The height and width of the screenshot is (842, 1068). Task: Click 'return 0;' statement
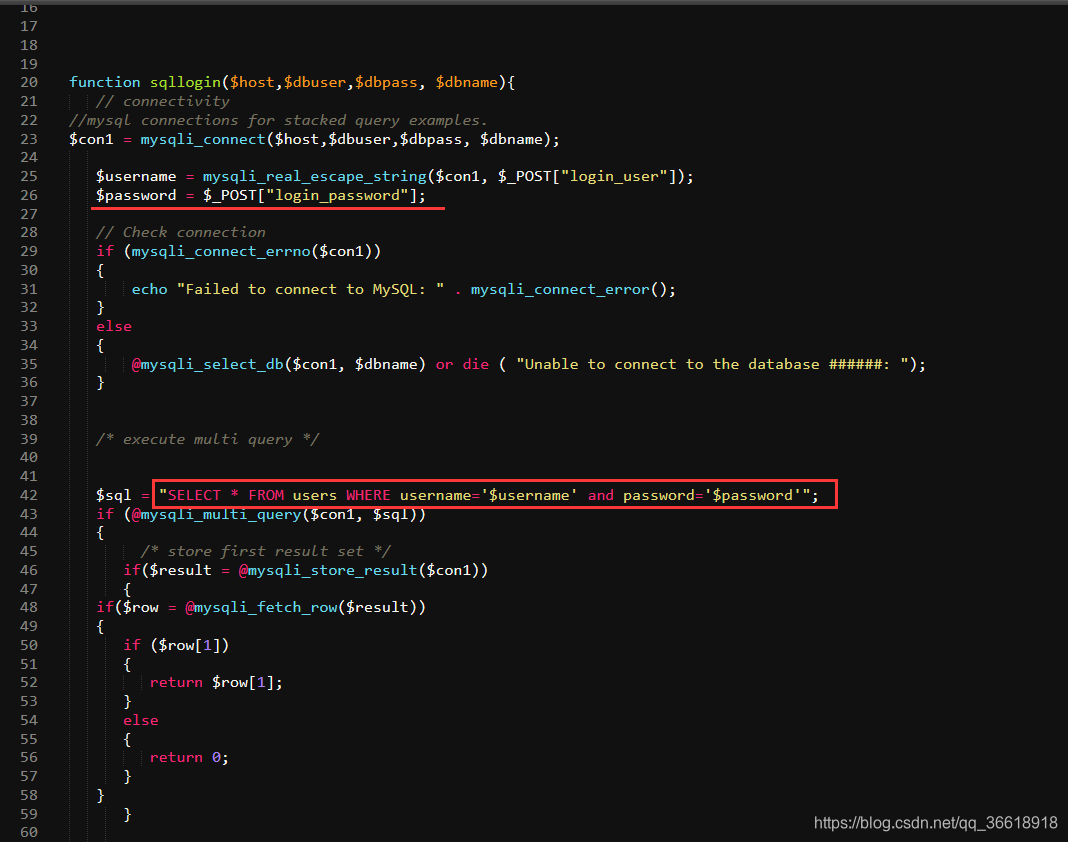click(189, 758)
